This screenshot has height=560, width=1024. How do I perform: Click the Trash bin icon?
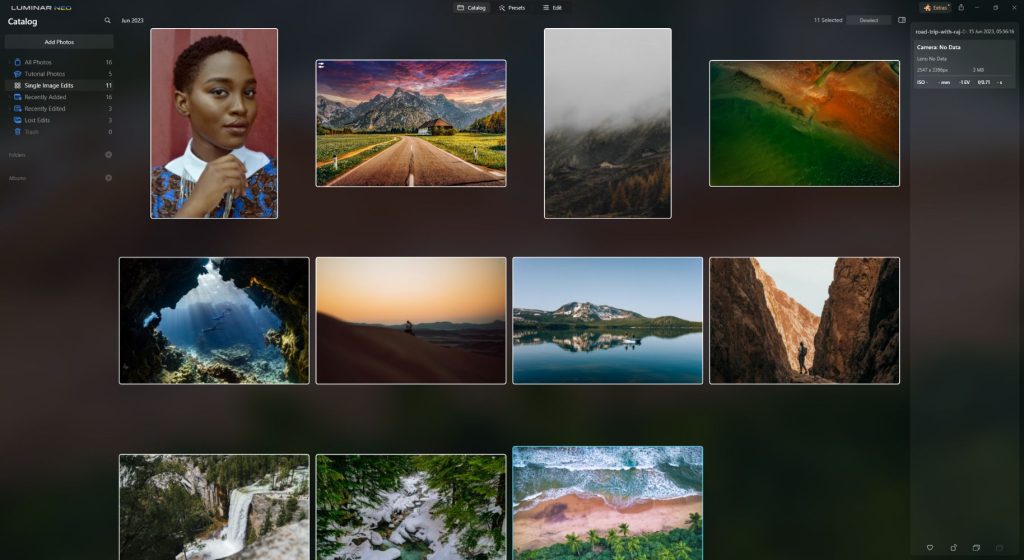pos(18,132)
